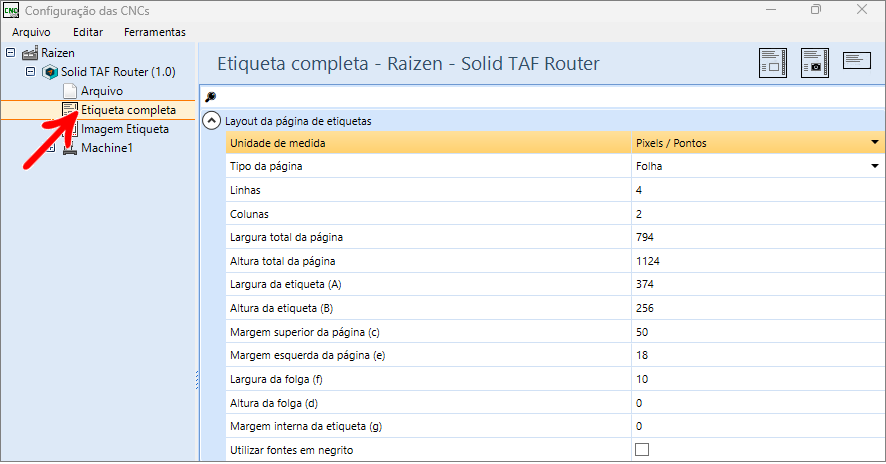Image resolution: width=886 pixels, height=464 pixels.
Task: Select Raizen root tree item
Action: click(x=58, y=53)
